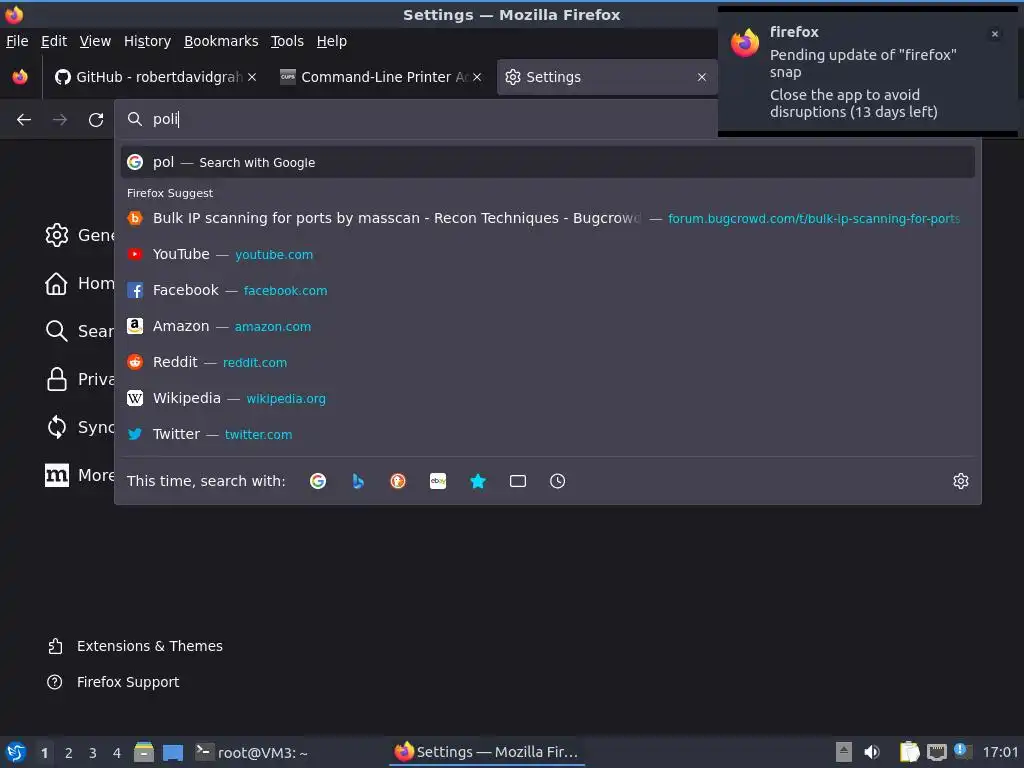
Task: Switch to workspace 4
Action: (117, 753)
